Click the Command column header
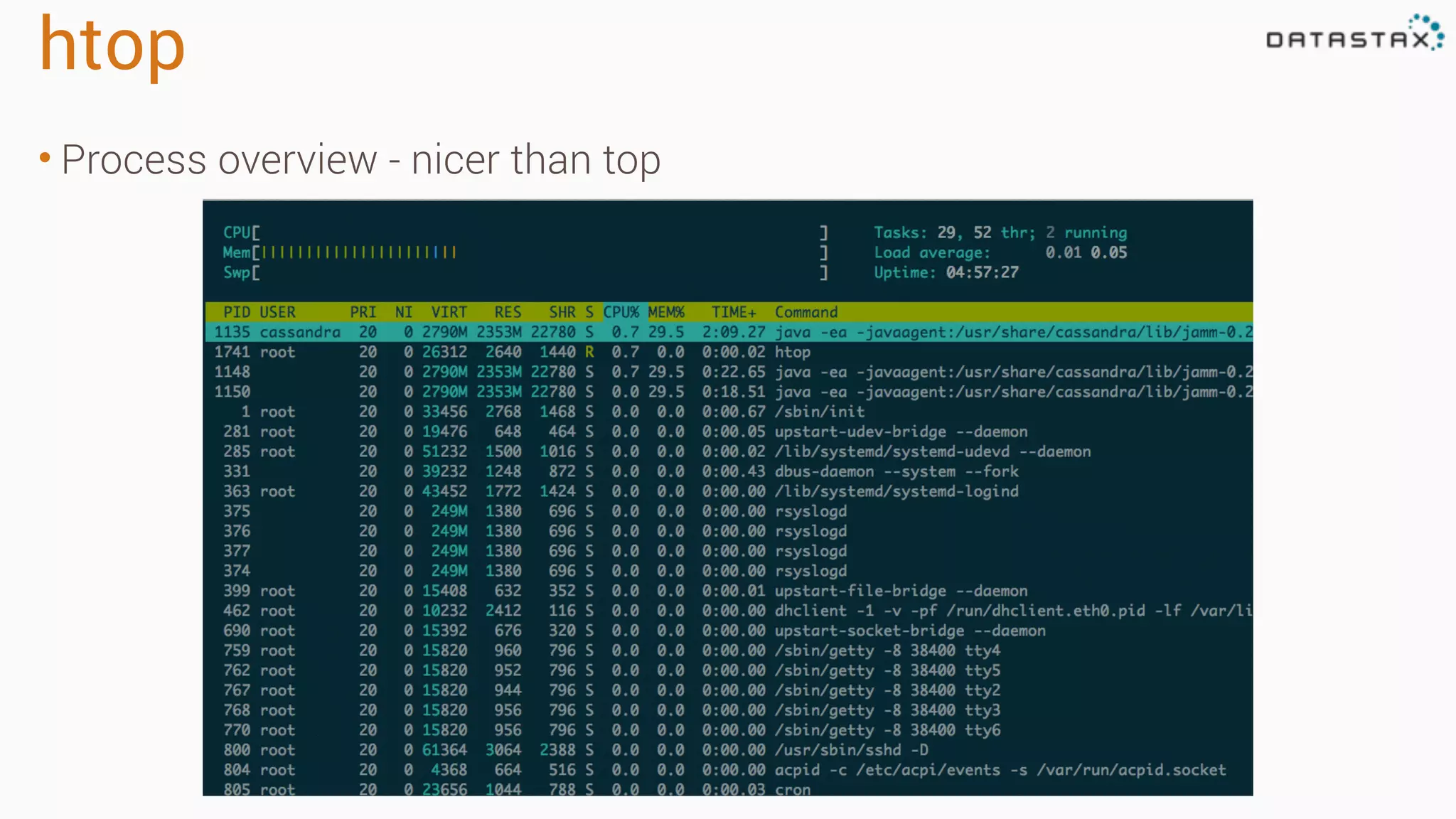The width and height of the screenshot is (1456, 819). (x=806, y=312)
